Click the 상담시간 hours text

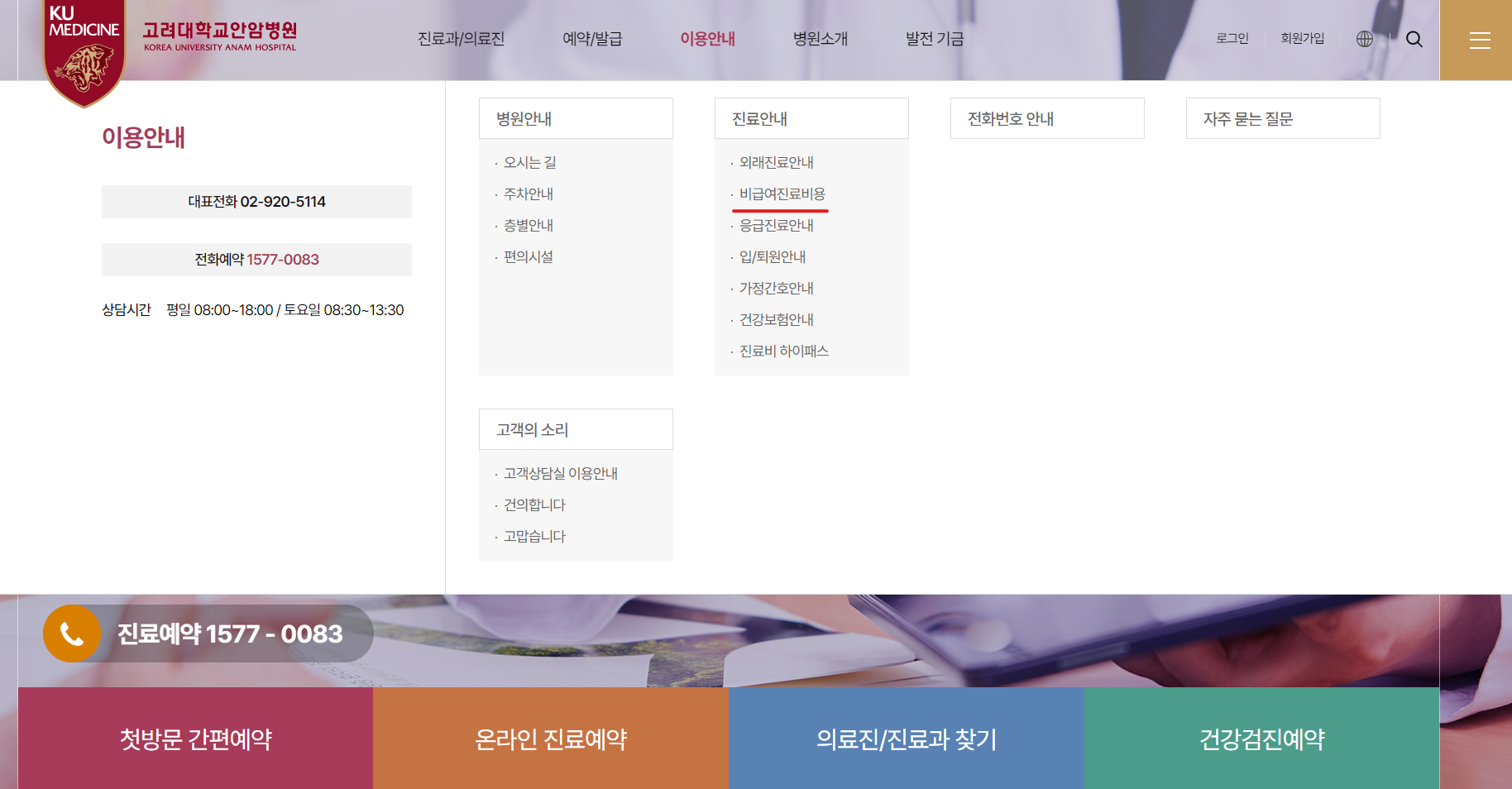pyautogui.click(x=253, y=310)
